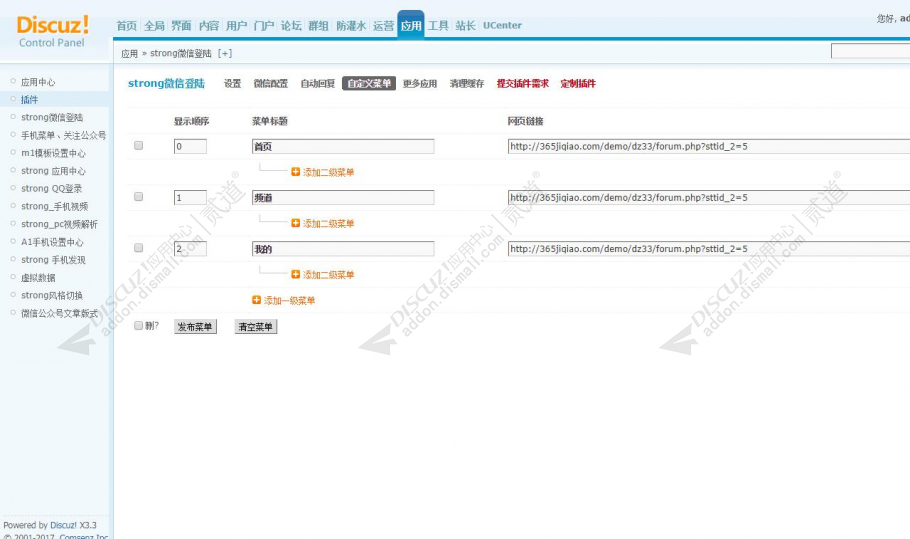Tick the checkbox for the 频道 menu row
The height and width of the screenshot is (539, 910).
[139, 197]
